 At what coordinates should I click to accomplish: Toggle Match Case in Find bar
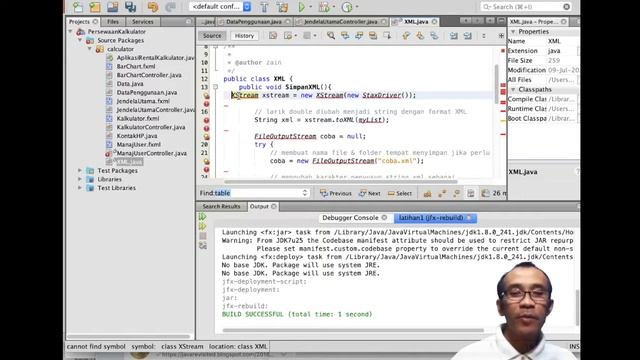pos(427,193)
